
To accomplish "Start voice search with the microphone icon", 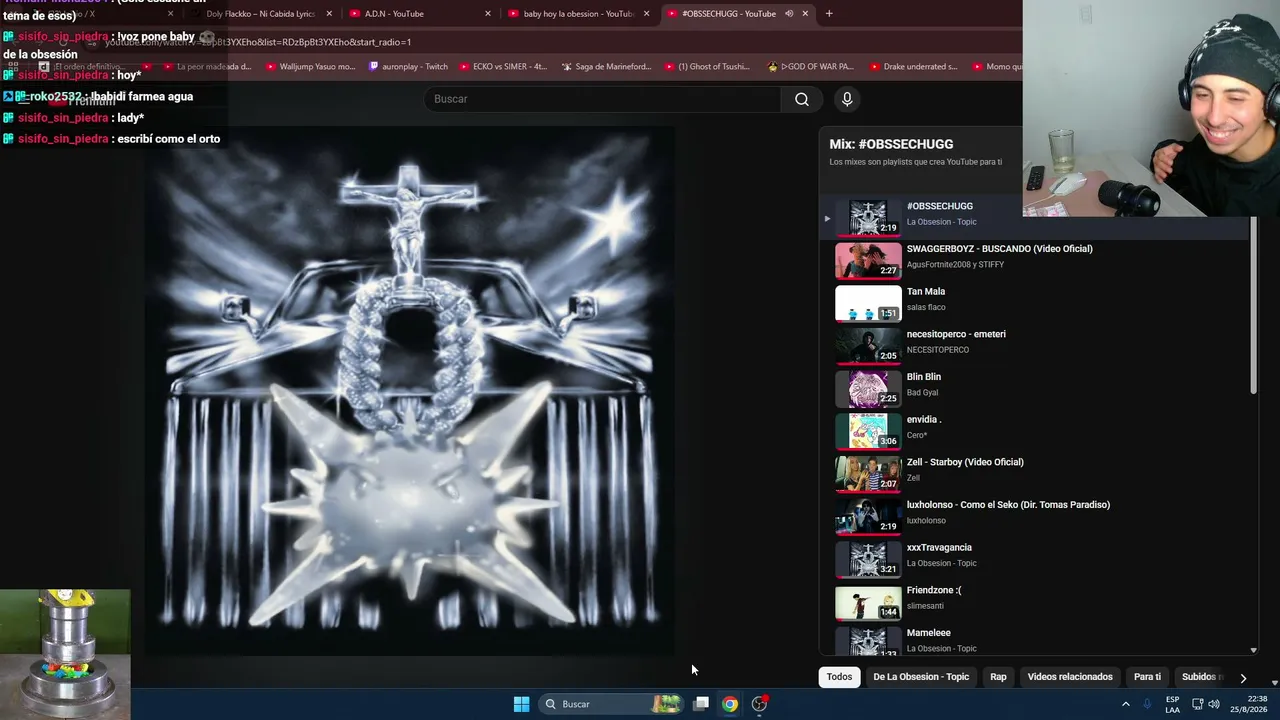I will pyautogui.click(x=847, y=99).
